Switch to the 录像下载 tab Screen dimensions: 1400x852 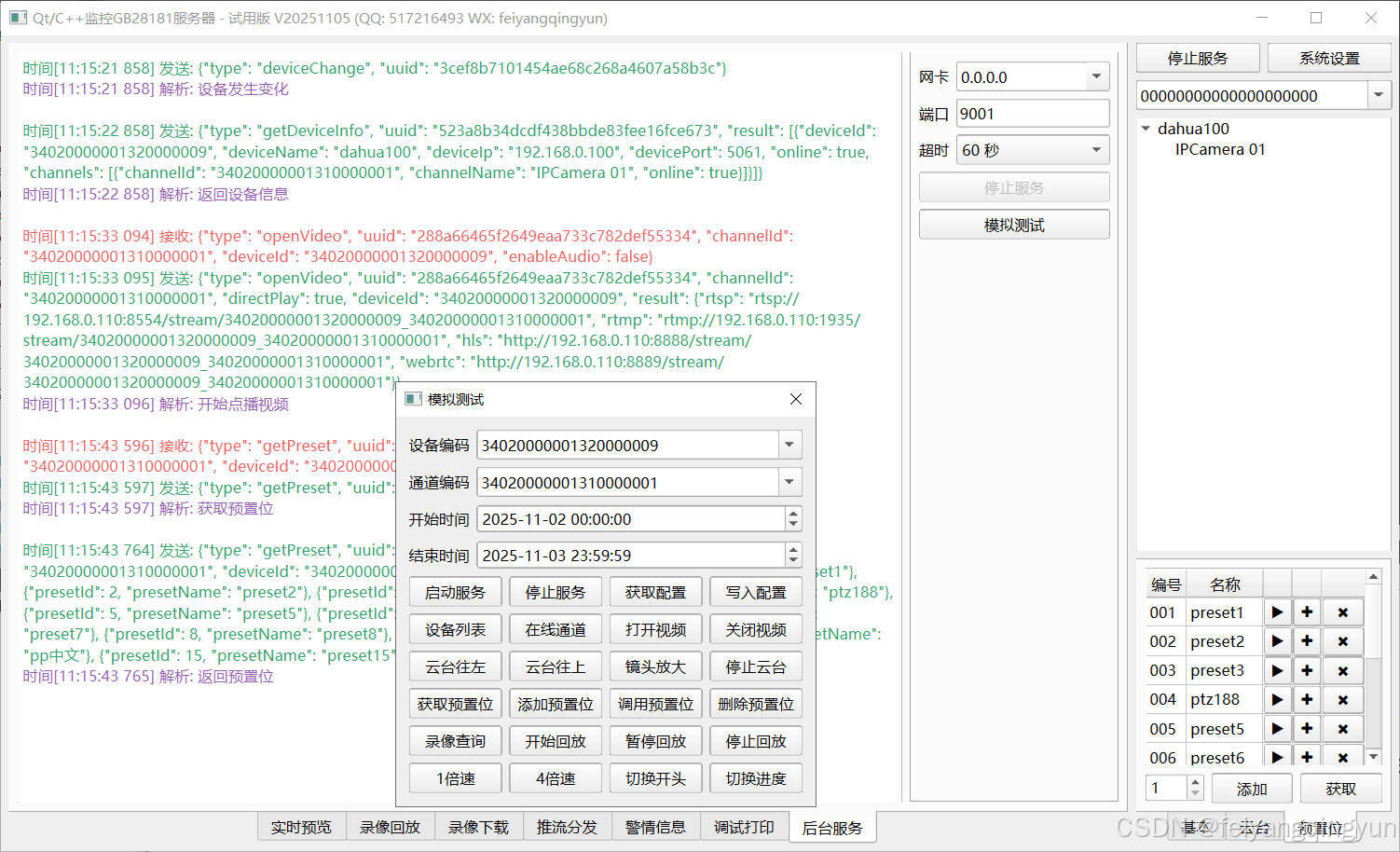click(x=478, y=827)
